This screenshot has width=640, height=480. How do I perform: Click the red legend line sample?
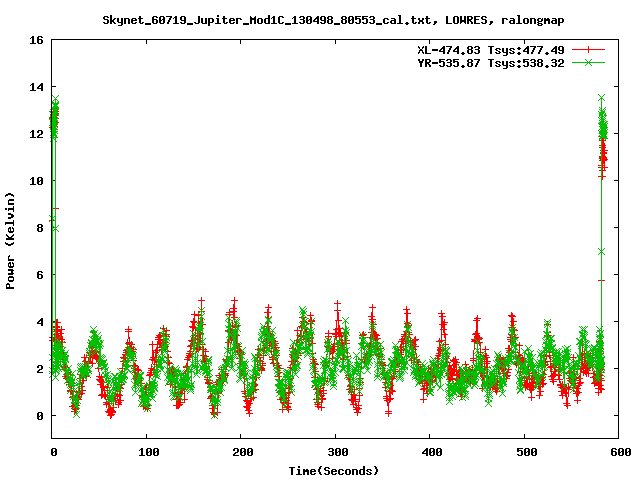pos(588,50)
